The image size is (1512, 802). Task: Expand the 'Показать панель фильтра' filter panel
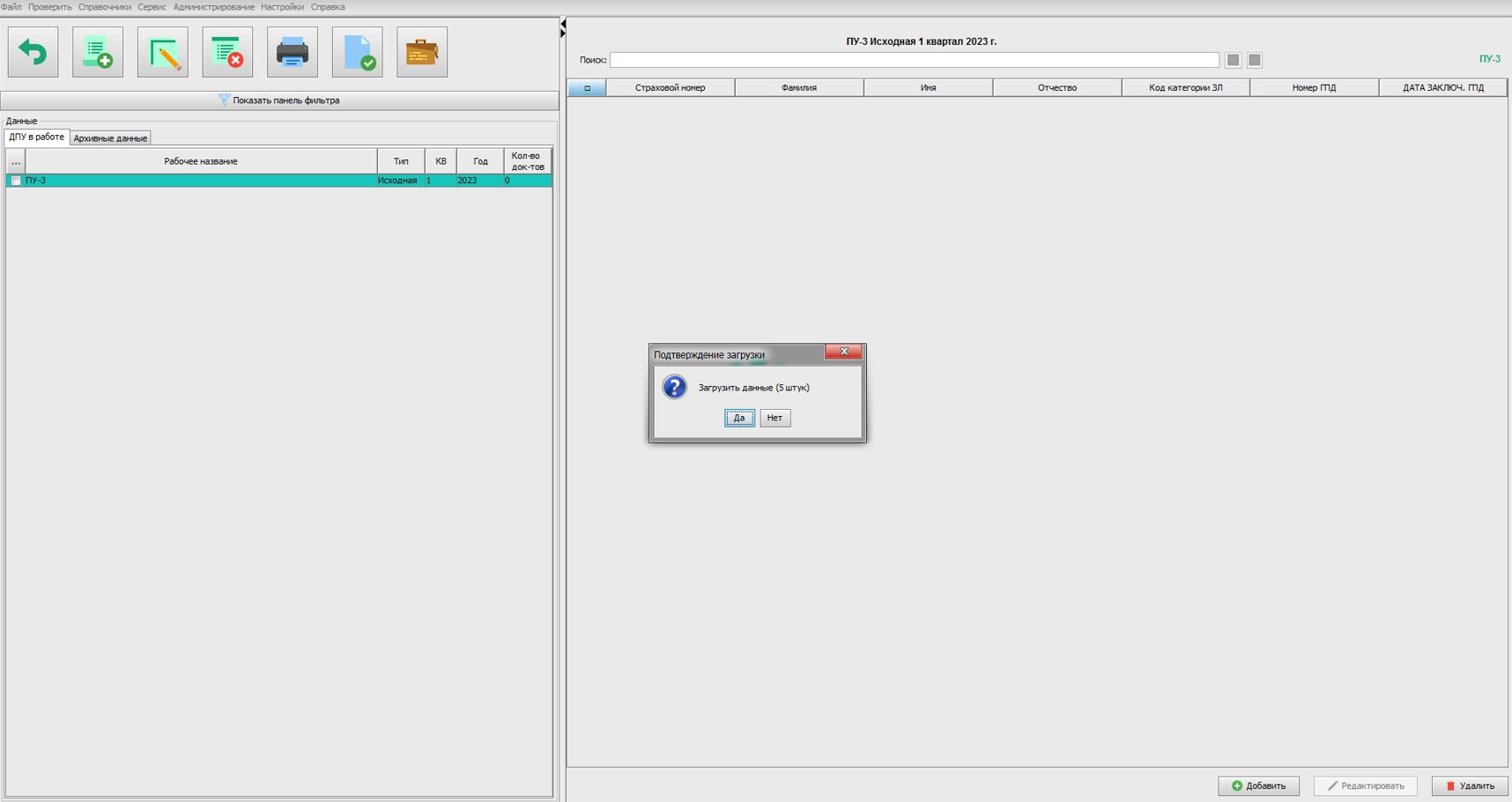[279, 100]
